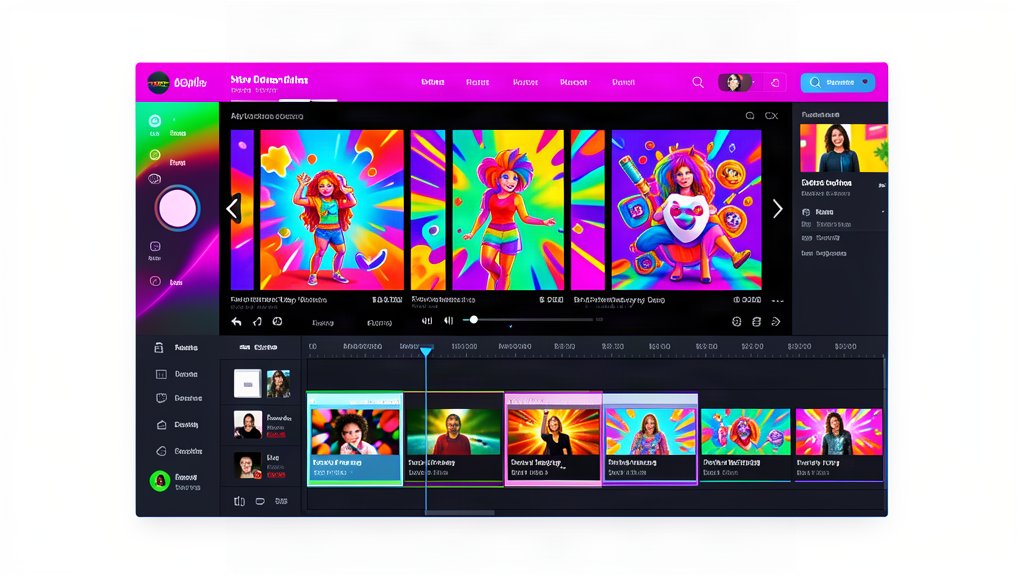This screenshot has height=576, width=1024.
Task: Select the cartoon character holding a heart shield preview
Action: coord(686,210)
